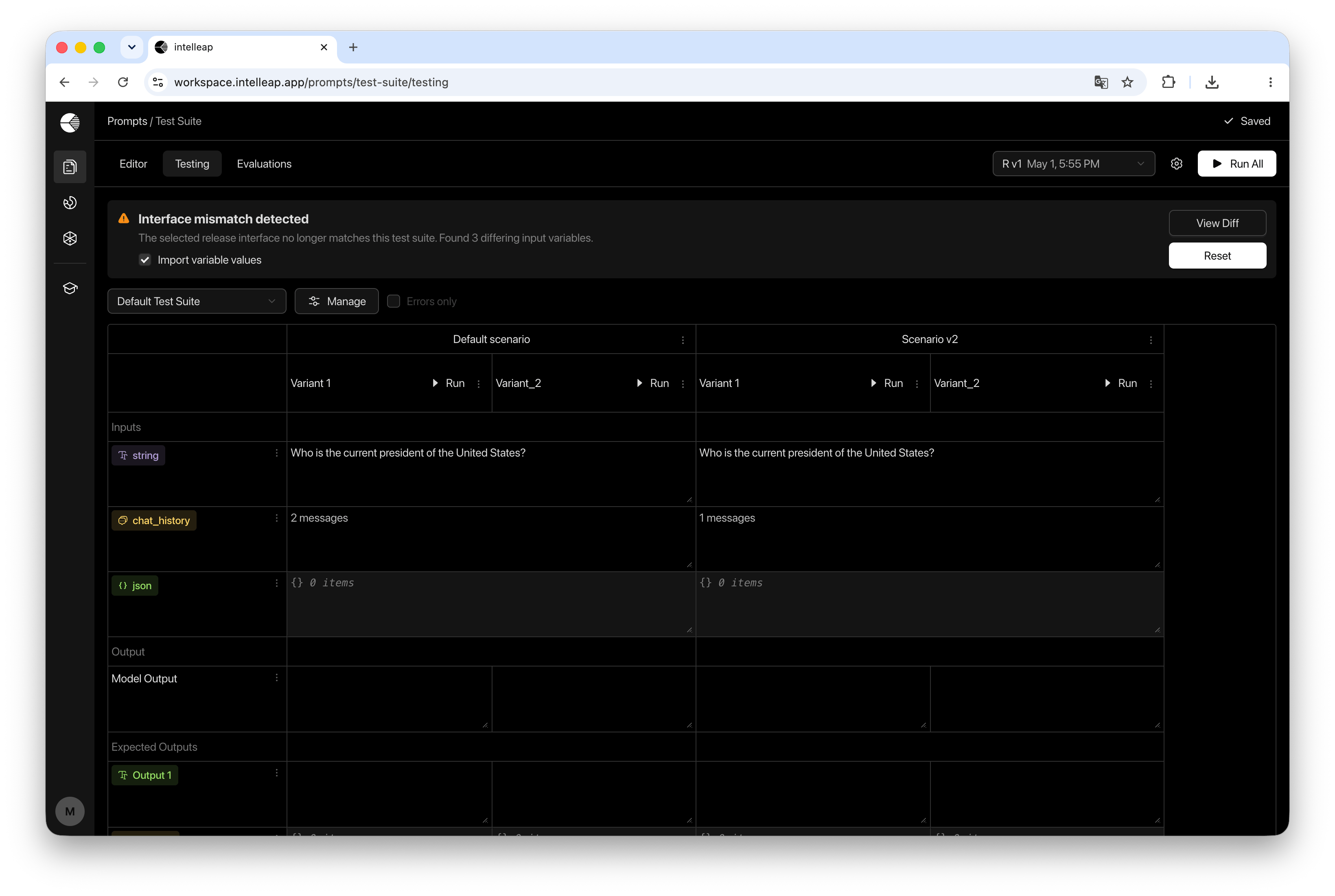Open the chat_history row options menu
The width and height of the screenshot is (1335, 896).
coord(277,518)
